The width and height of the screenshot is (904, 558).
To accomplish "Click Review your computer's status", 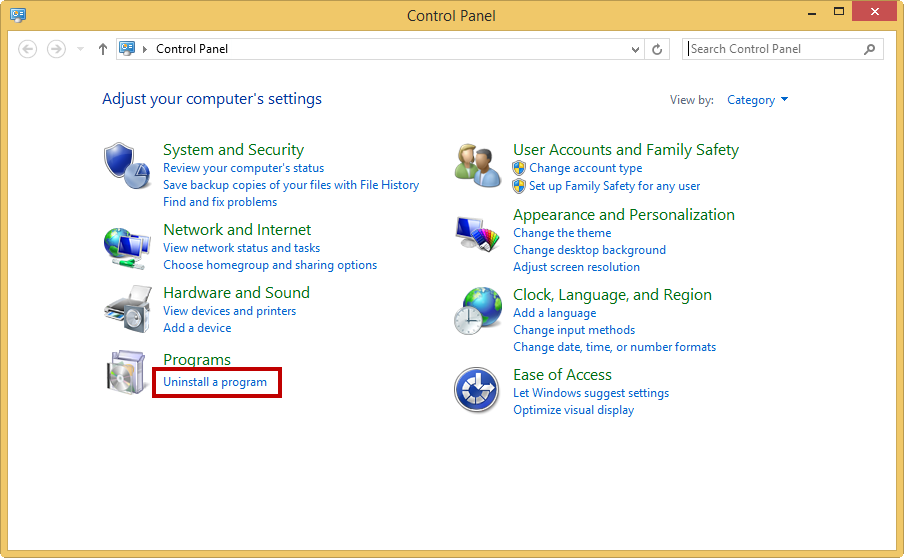I will [x=243, y=168].
